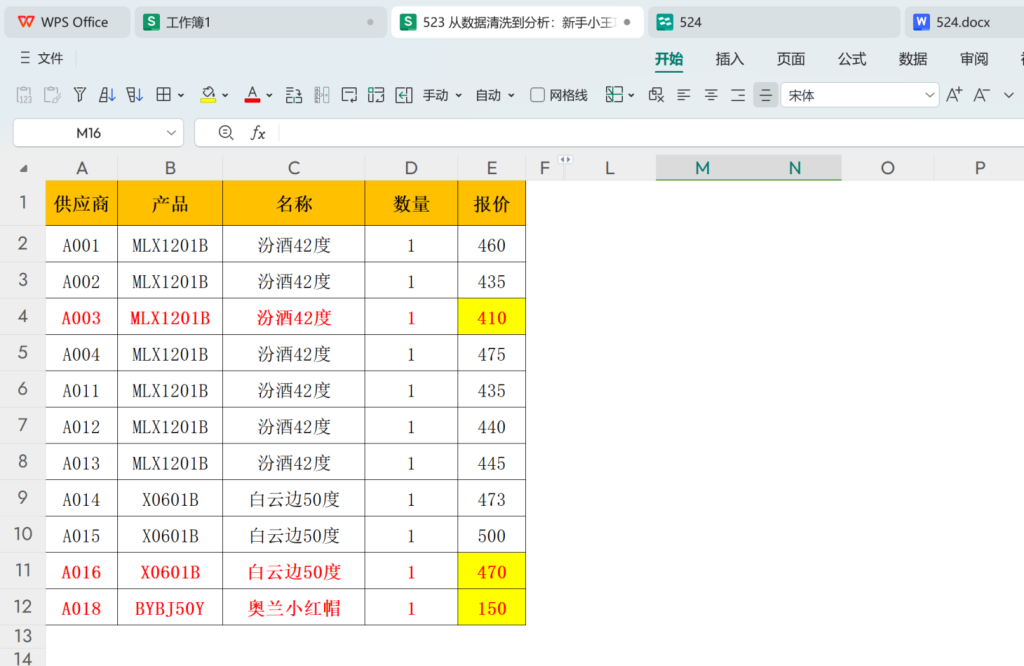Click the freeze panes grid icon

tap(614, 95)
